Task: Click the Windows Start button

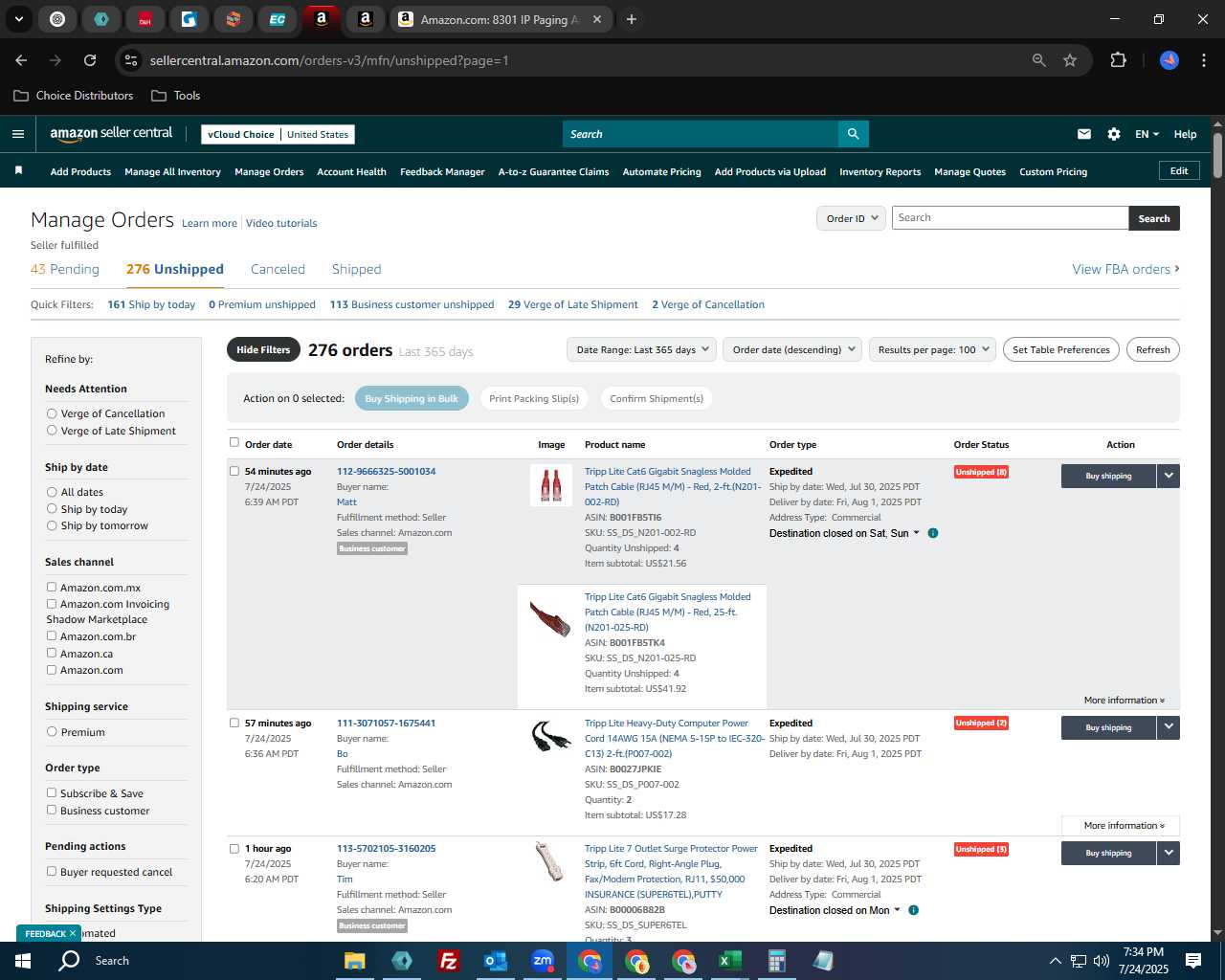Action: tap(23, 961)
